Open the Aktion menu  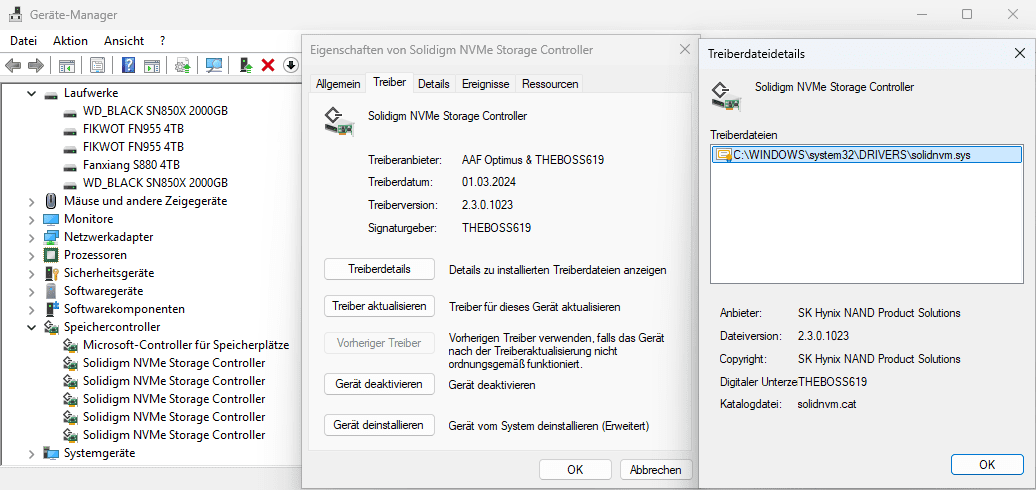pyautogui.click(x=70, y=41)
